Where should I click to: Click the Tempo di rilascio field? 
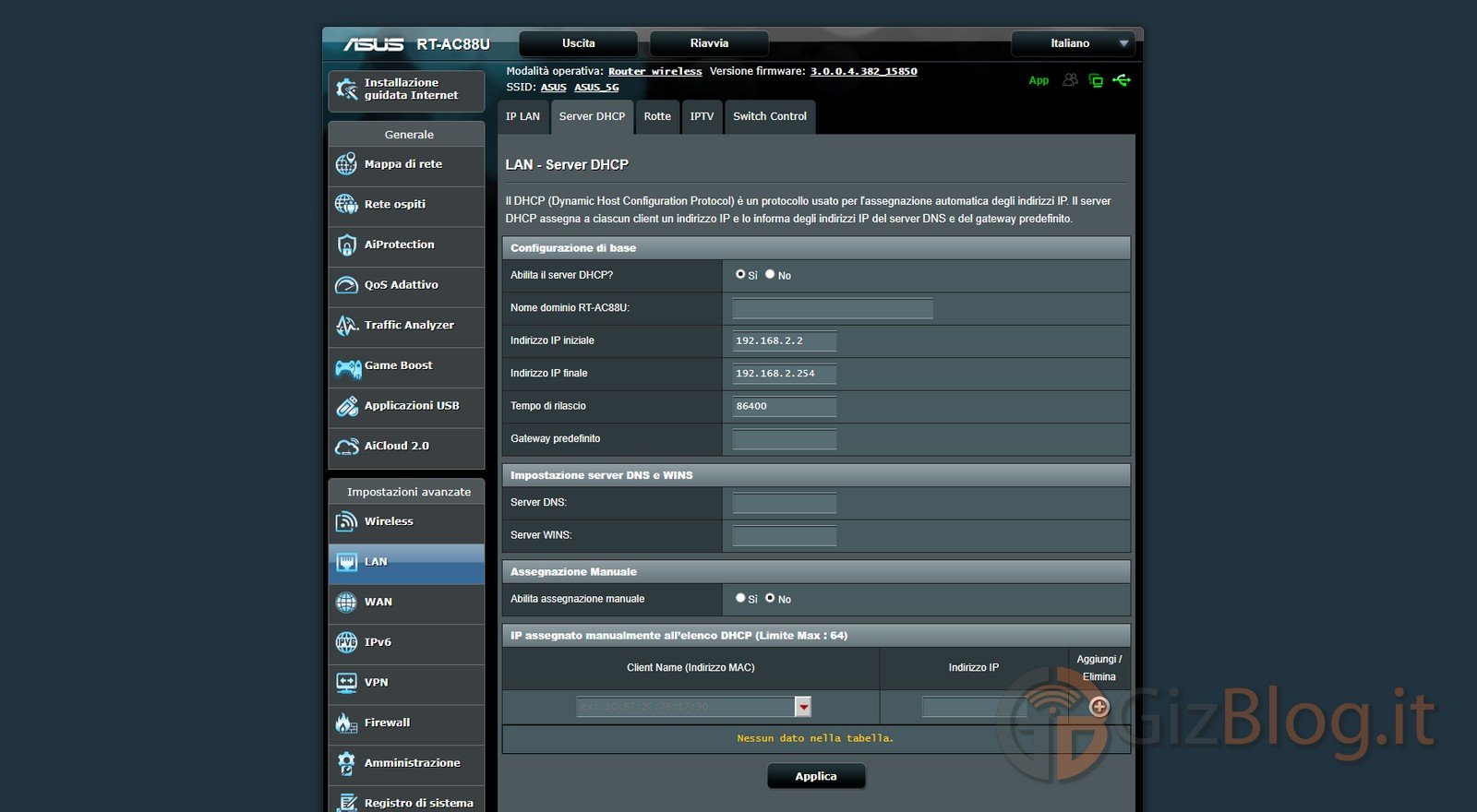[785, 406]
